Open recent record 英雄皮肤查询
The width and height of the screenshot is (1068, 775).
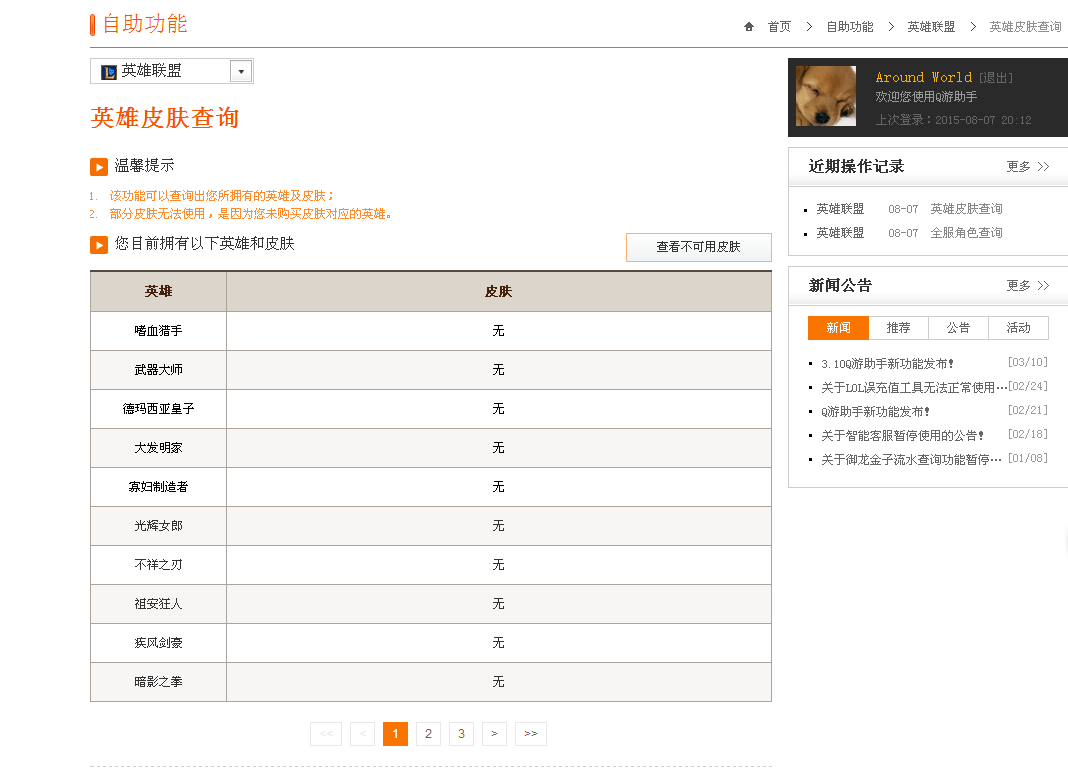[966, 208]
